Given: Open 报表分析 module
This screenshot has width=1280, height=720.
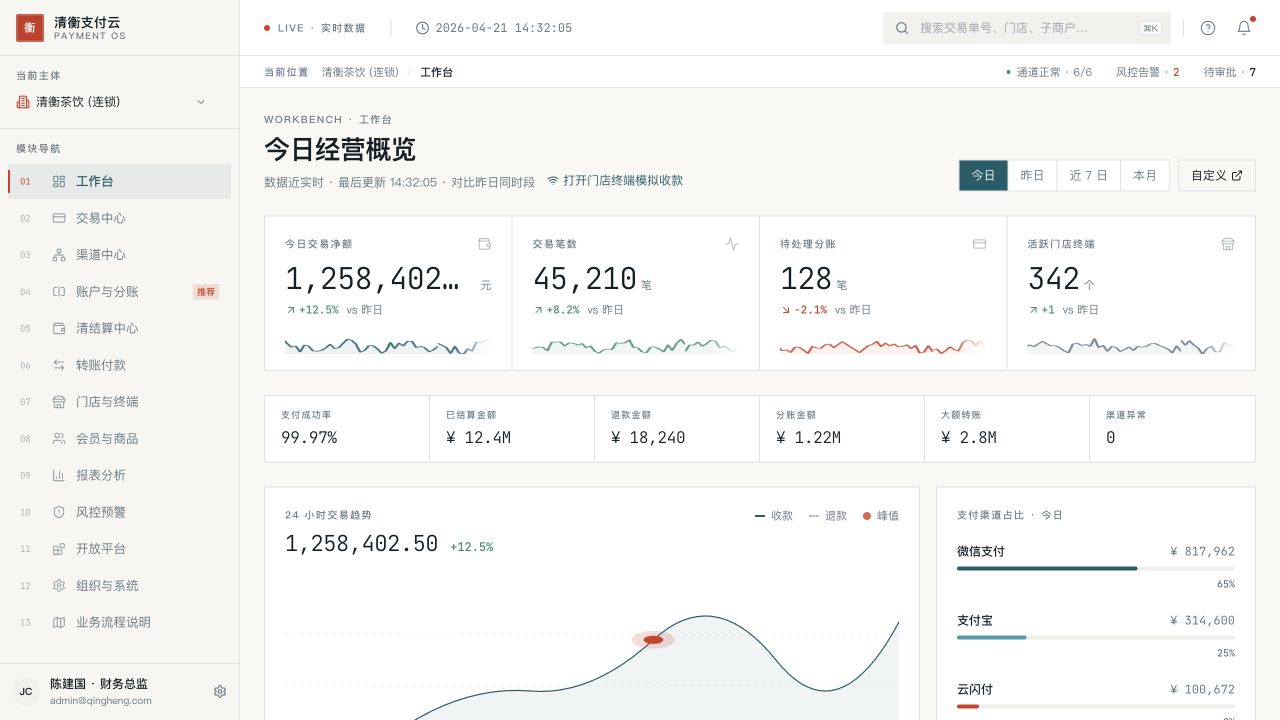Looking at the screenshot, I should click(x=119, y=475).
